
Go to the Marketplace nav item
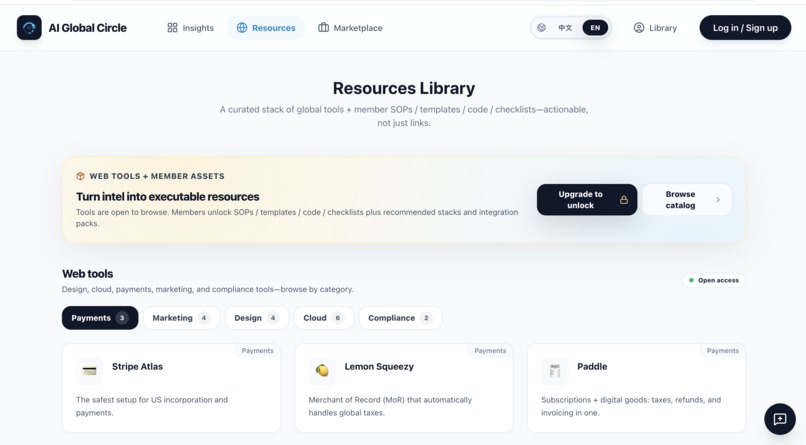tap(350, 28)
